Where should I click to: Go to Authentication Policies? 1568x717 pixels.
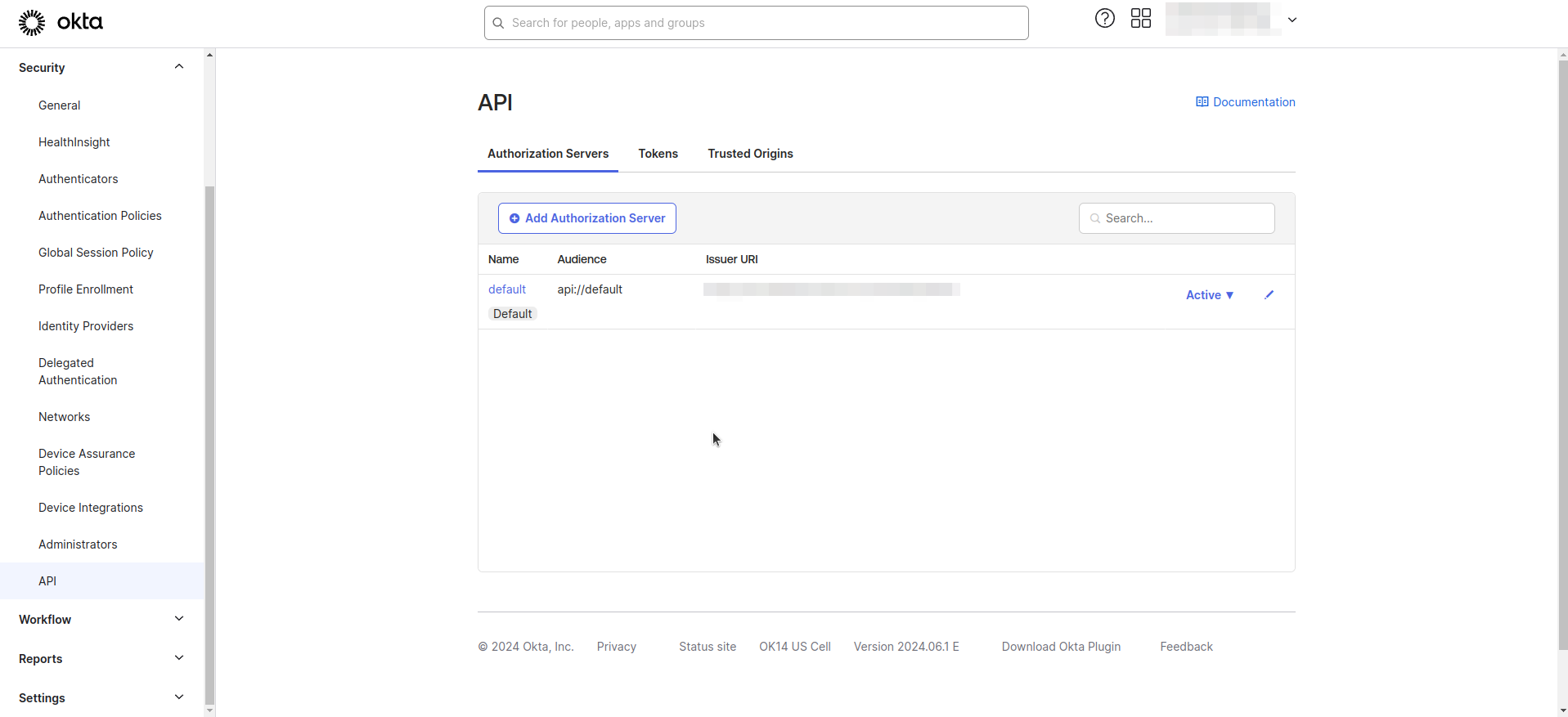click(x=100, y=216)
